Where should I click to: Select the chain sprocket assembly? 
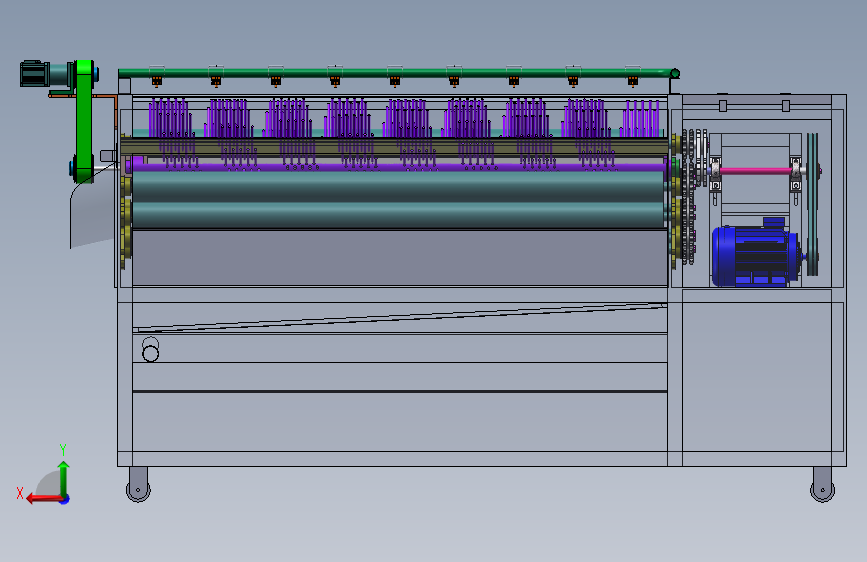pos(693,196)
